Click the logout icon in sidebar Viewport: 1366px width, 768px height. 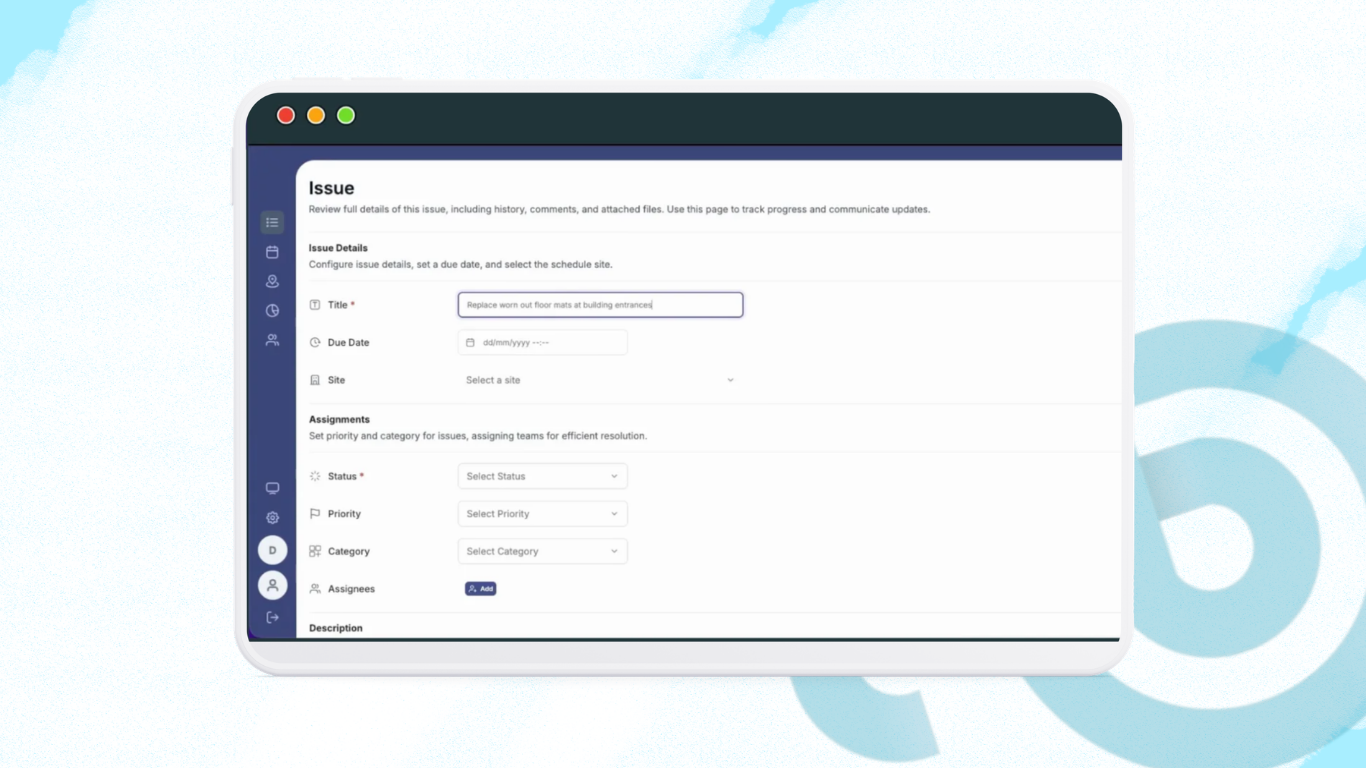[x=272, y=617]
